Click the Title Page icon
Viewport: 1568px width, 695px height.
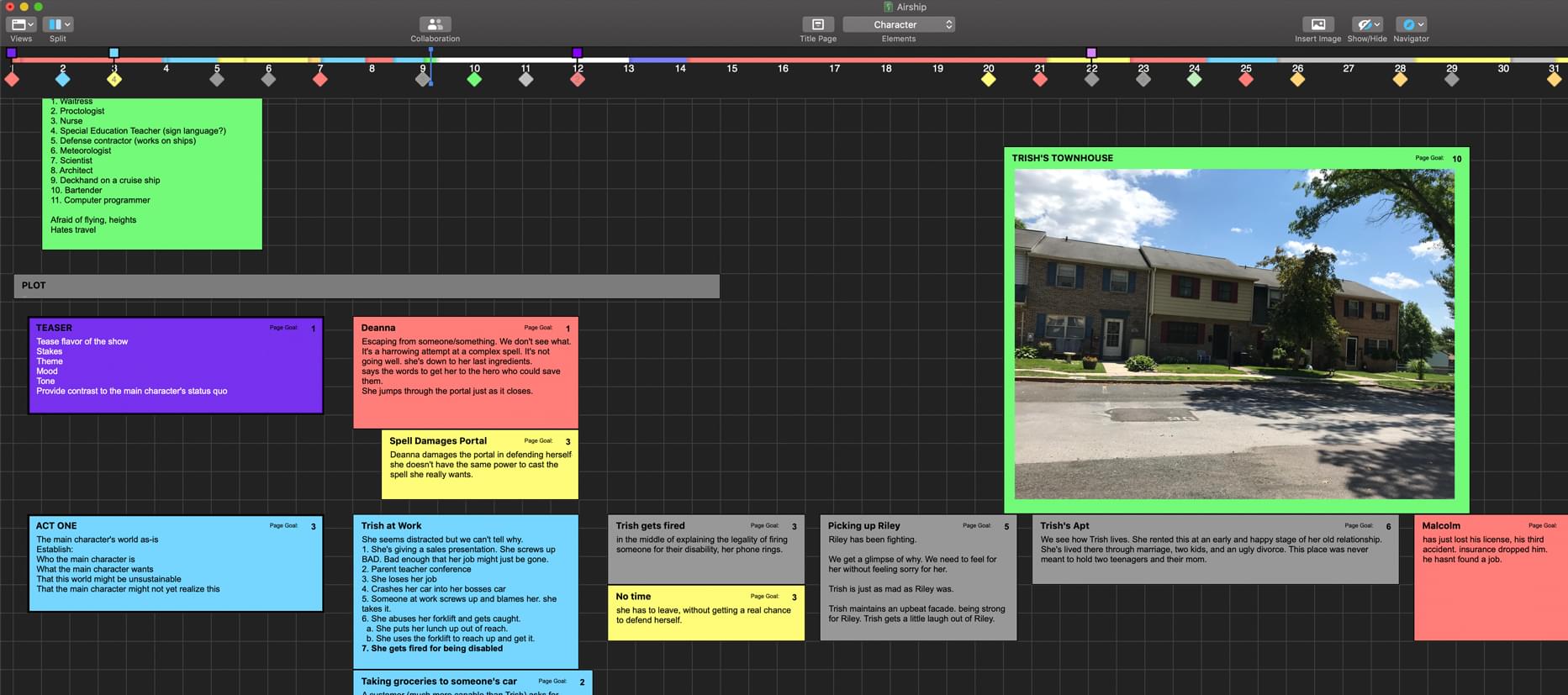tap(817, 24)
